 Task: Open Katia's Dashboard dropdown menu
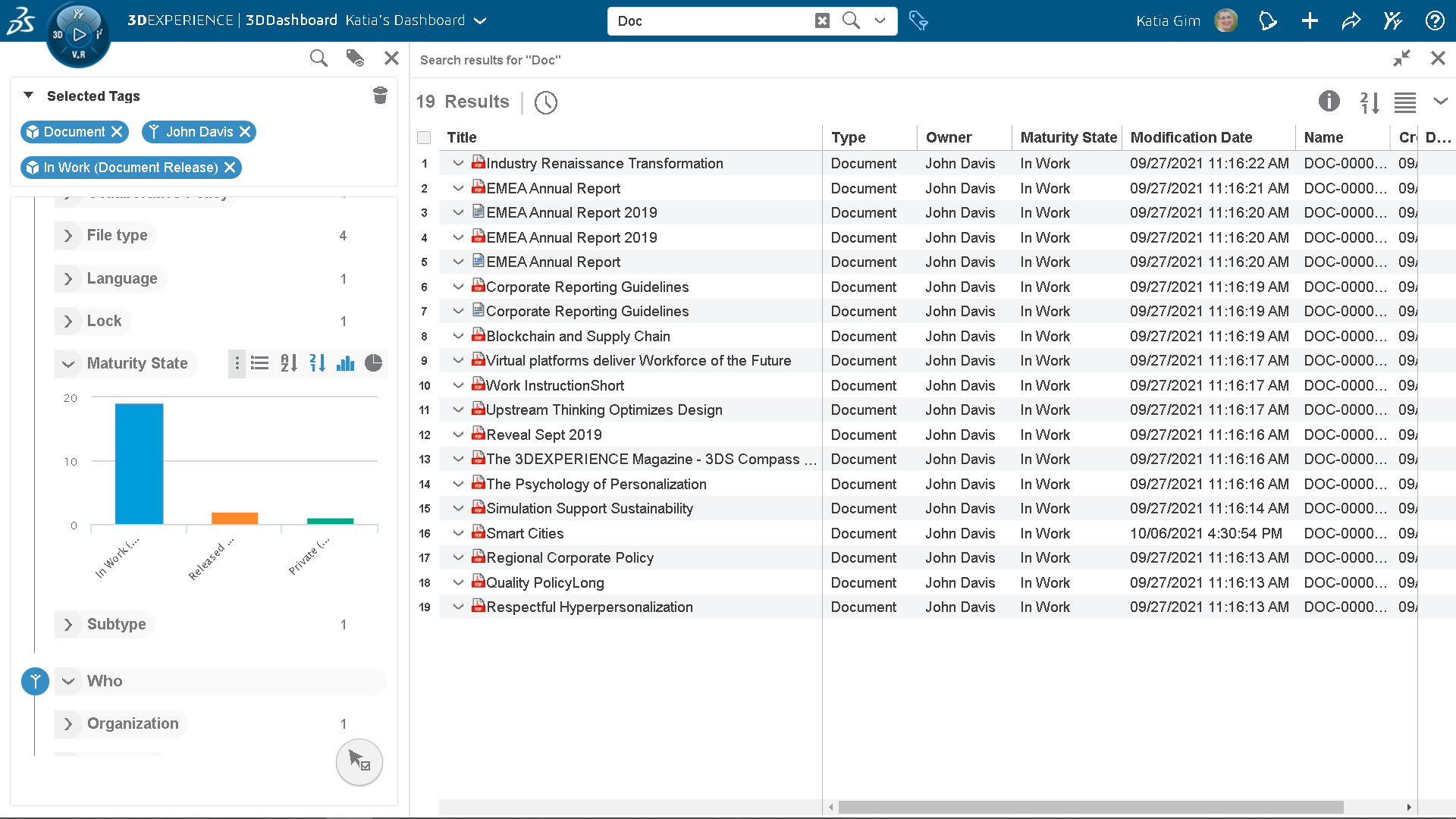(x=480, y=21)
